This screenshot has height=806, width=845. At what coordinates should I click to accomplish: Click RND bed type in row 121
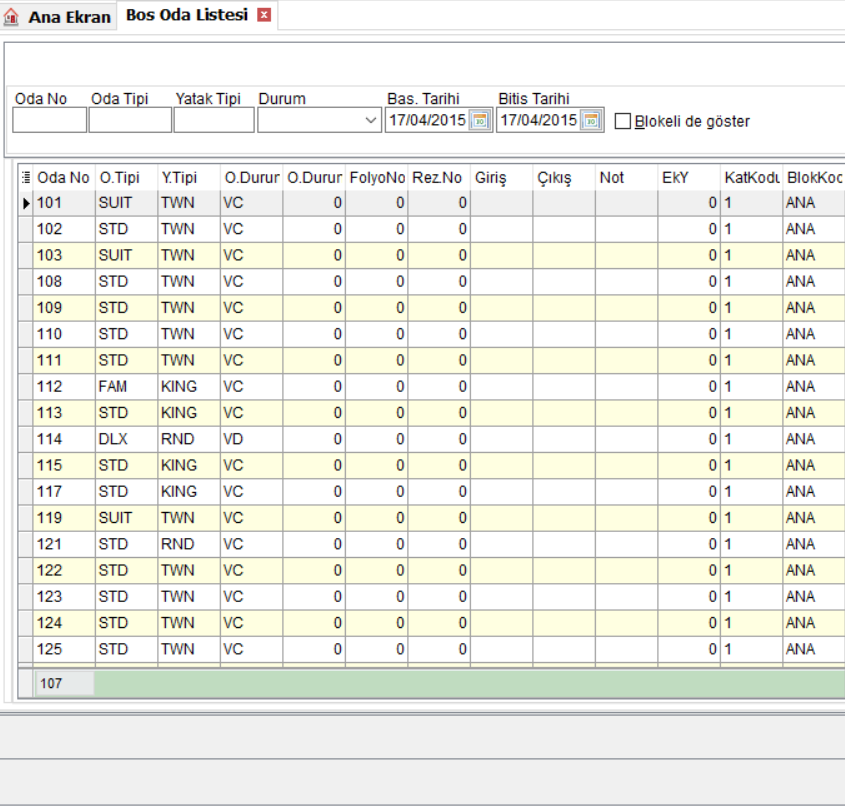189,545
